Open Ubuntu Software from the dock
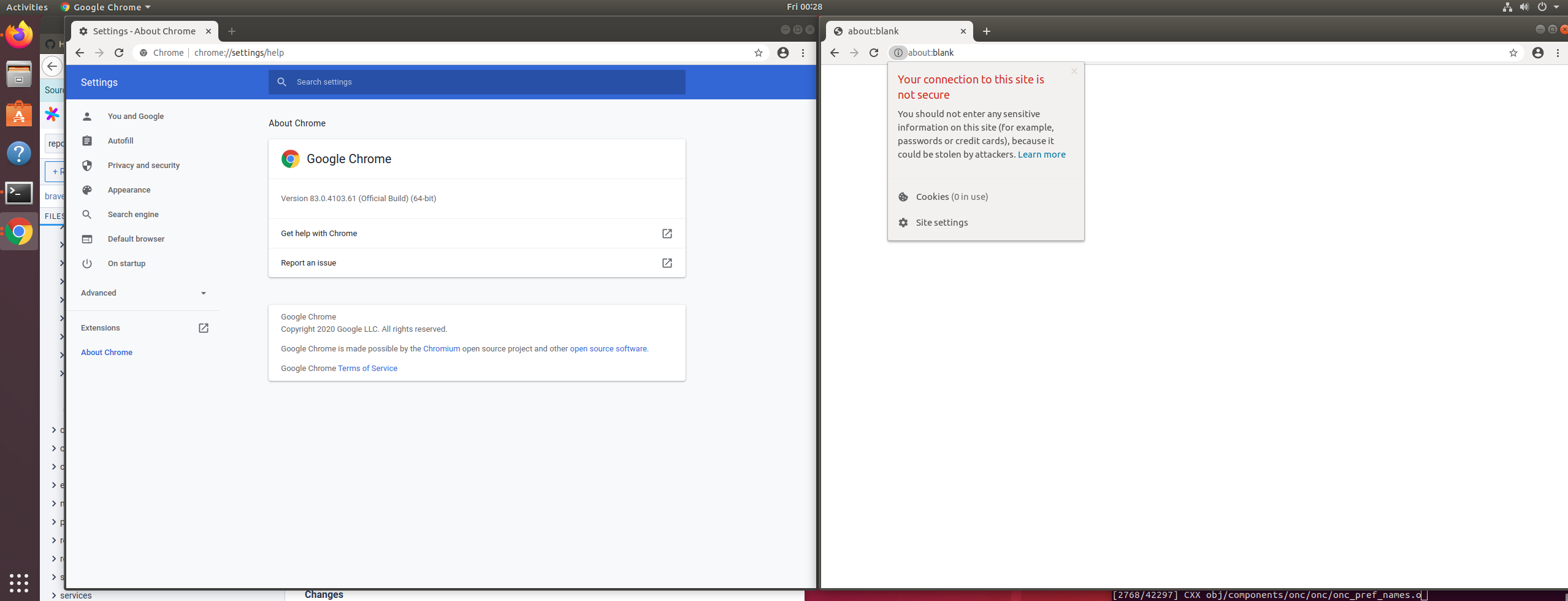Image resolution: width=1568 pixels, height=601 pixels. [x=19, y=114]
